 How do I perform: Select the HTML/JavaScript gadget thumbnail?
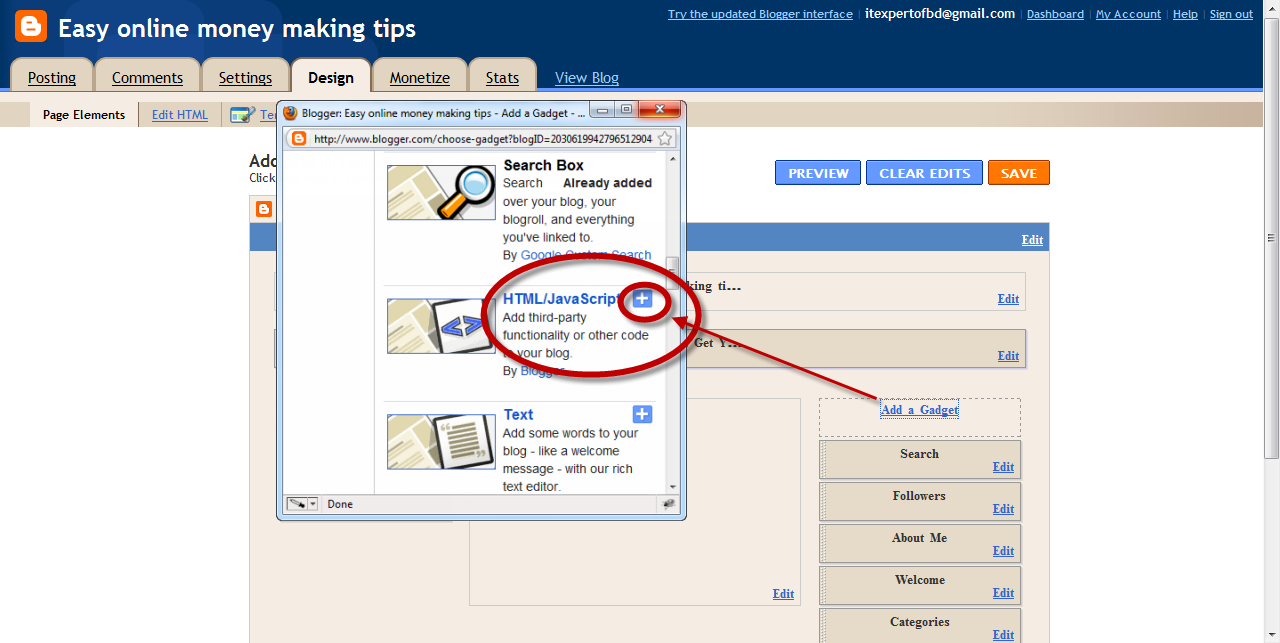point(441,326)
